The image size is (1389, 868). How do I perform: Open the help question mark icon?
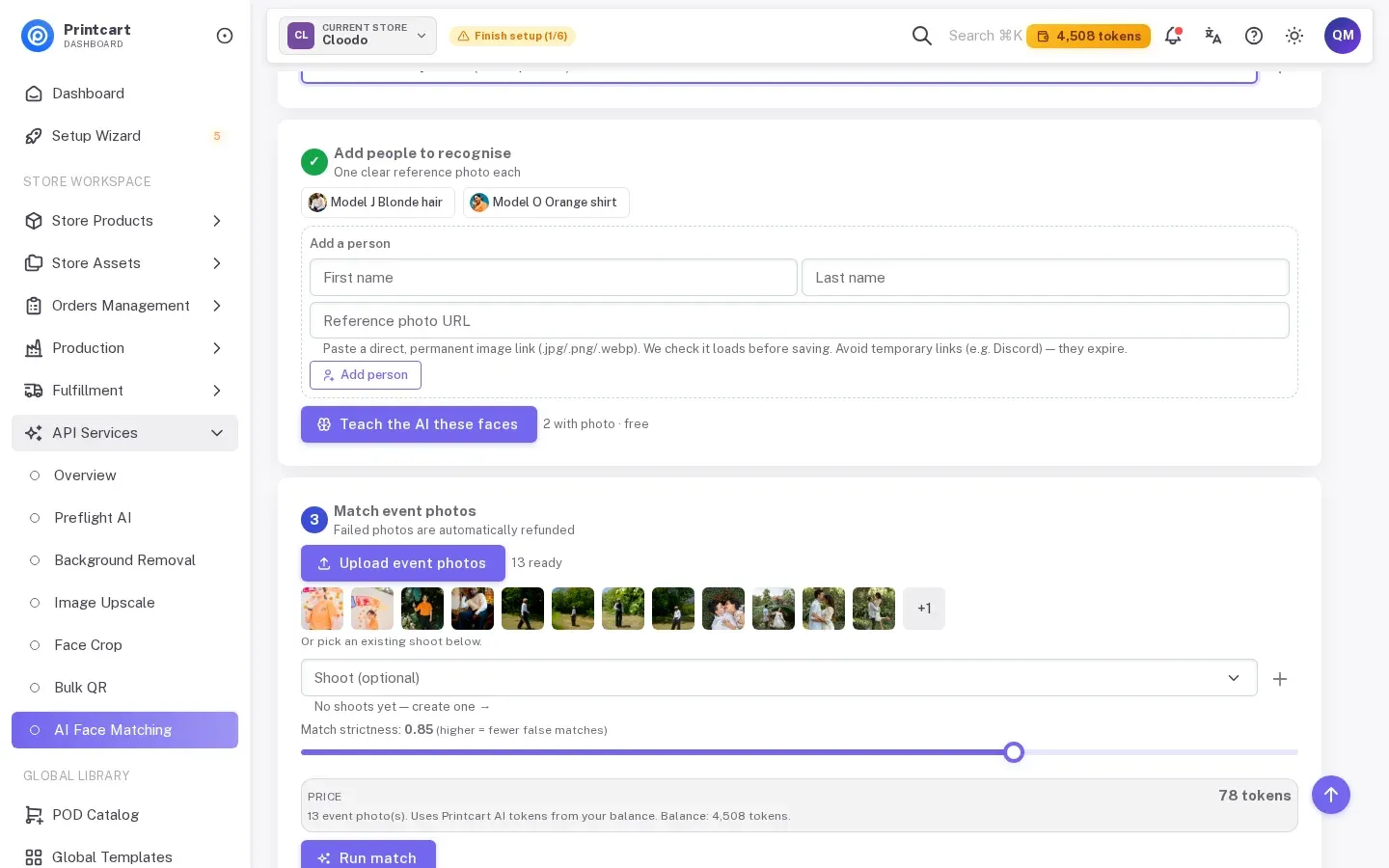click(1254, 36)
